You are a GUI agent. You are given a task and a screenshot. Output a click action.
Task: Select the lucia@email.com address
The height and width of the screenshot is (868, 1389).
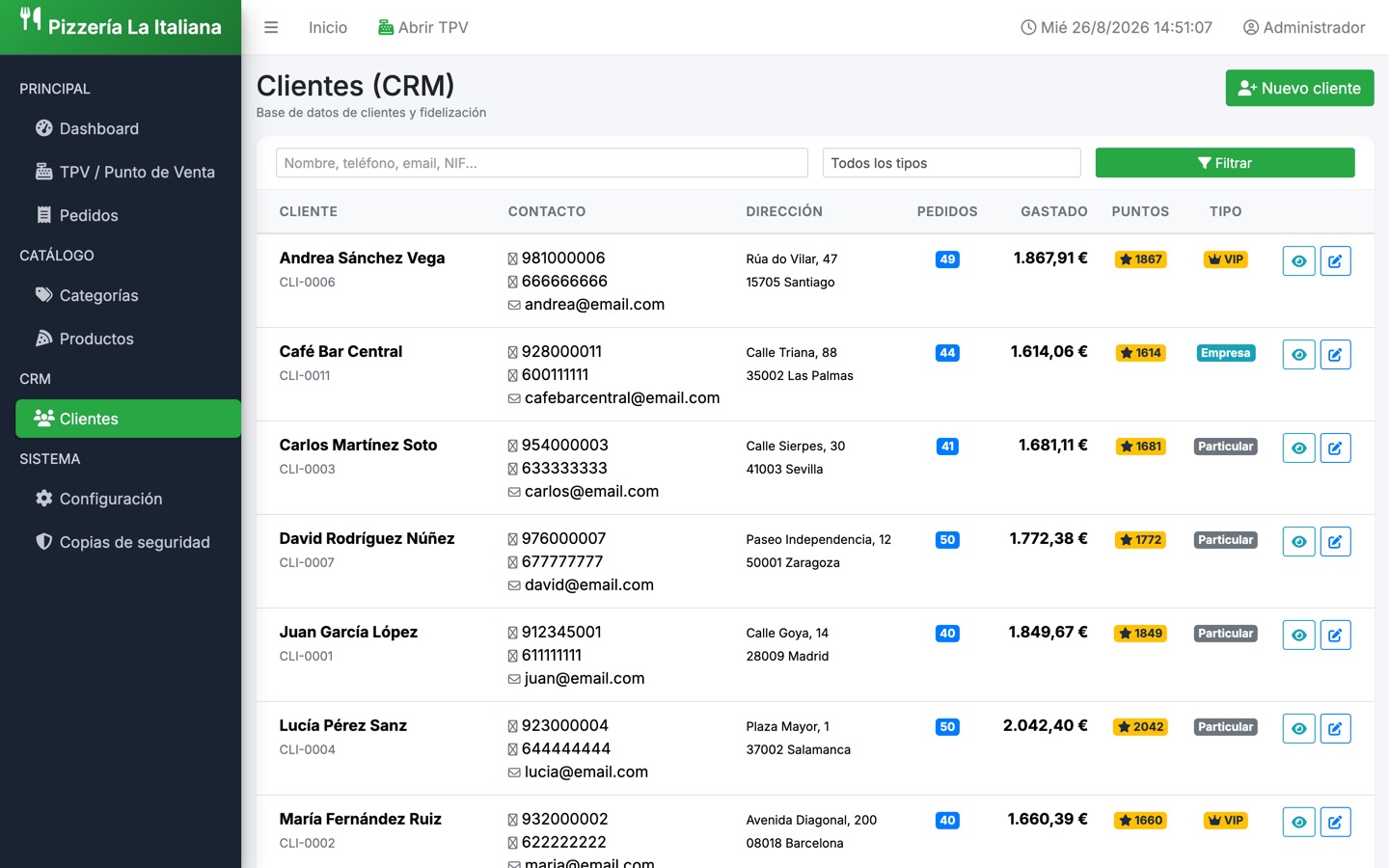coord(586,773)
